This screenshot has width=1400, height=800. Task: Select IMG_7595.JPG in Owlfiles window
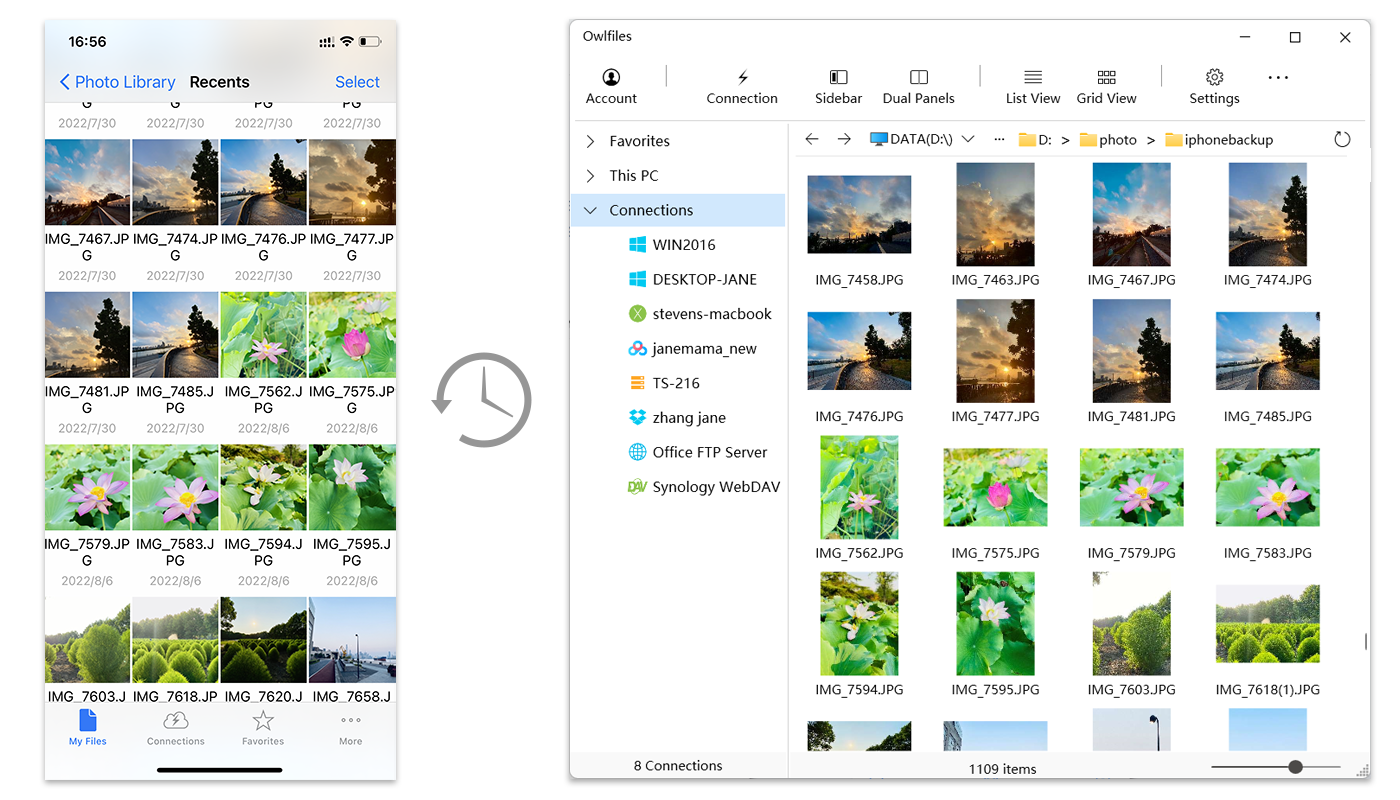click(x=995, y=623)
